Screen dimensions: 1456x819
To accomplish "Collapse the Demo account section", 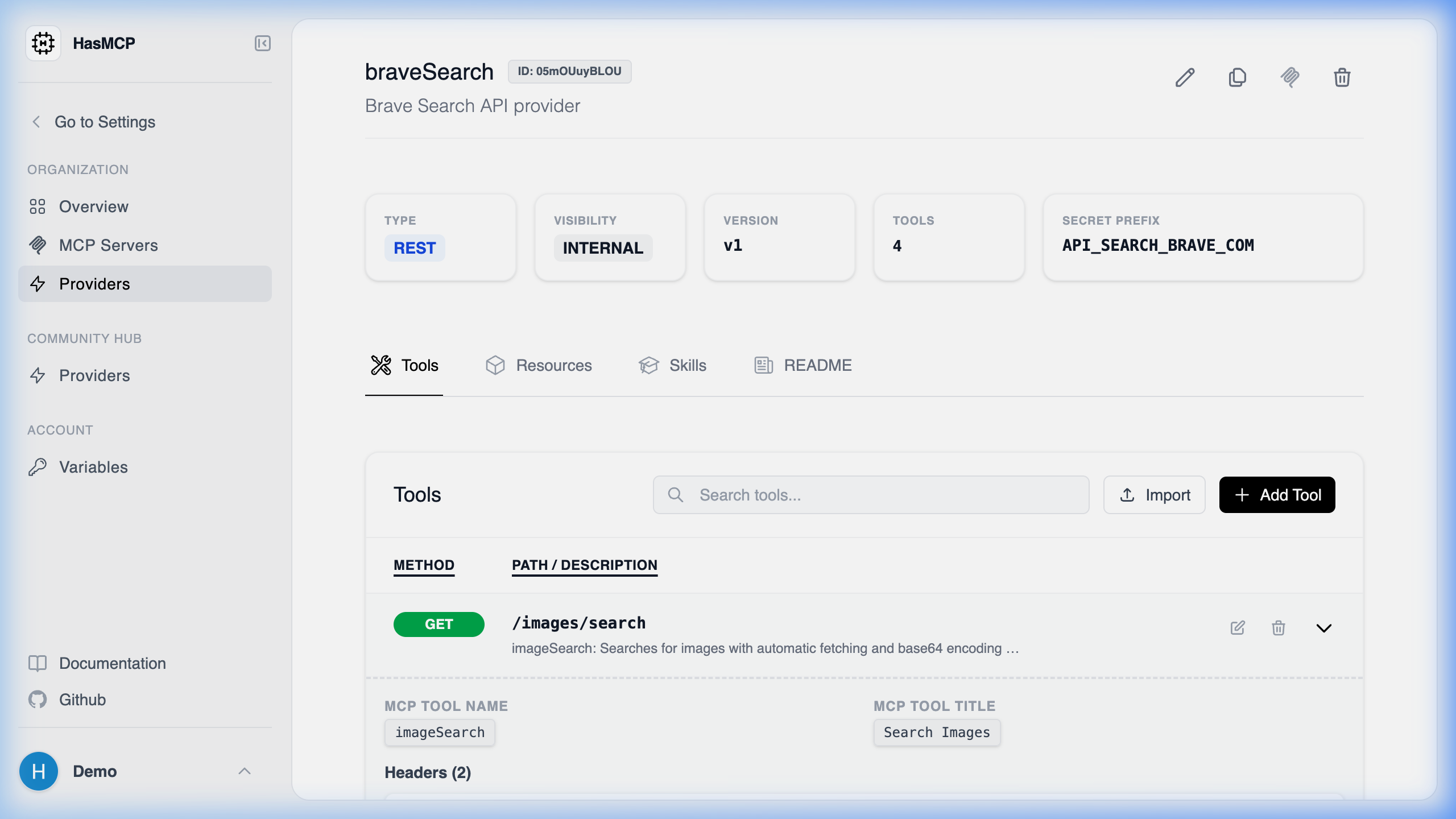I will [x=245, y=771].
